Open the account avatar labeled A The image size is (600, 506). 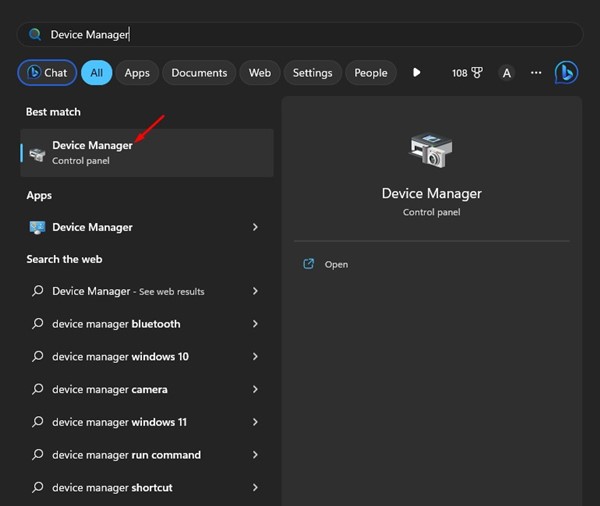point(507,73)
